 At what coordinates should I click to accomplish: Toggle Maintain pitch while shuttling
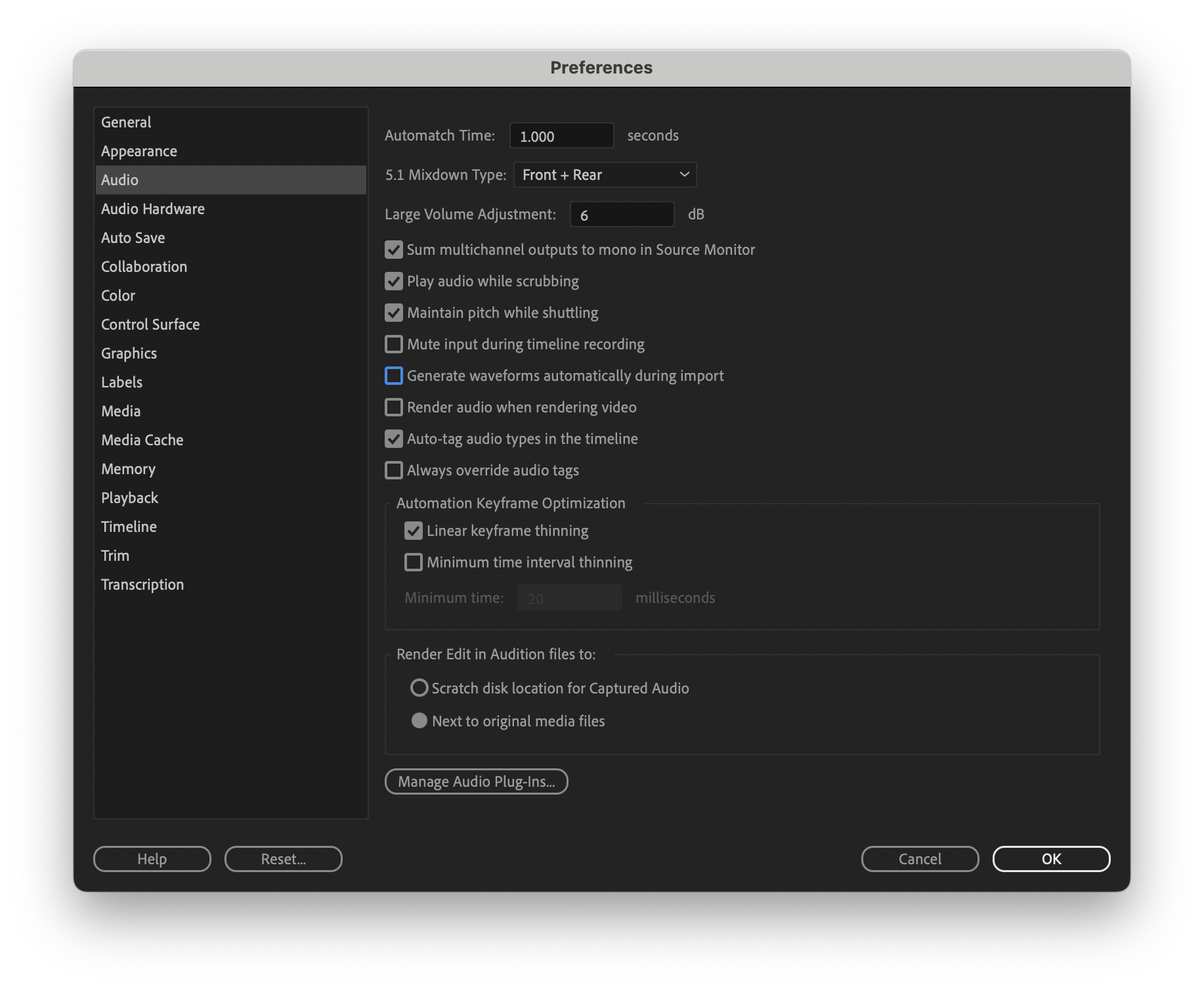pos(394,313)
